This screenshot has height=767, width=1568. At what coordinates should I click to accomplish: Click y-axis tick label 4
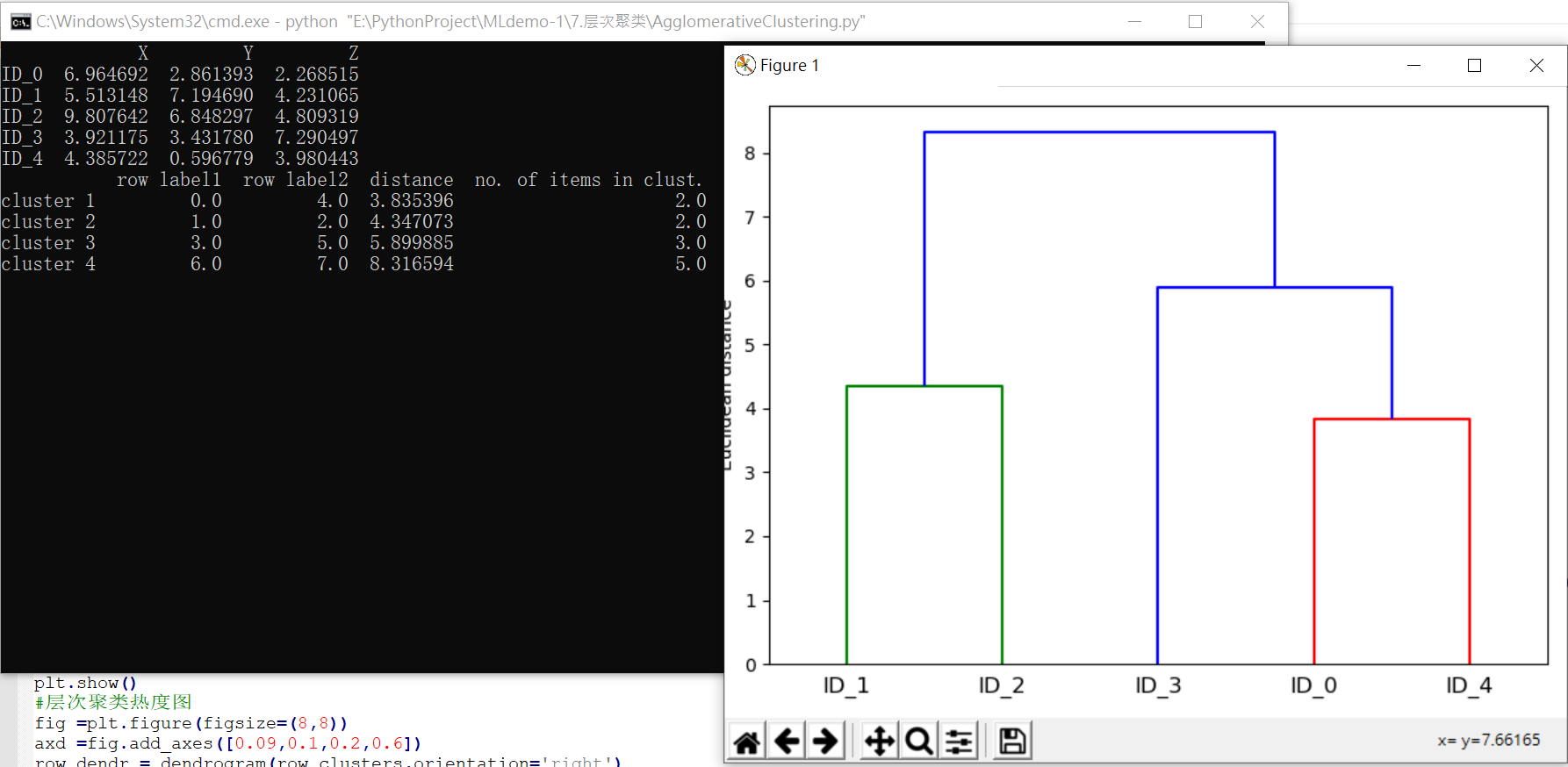pos(750,409)
